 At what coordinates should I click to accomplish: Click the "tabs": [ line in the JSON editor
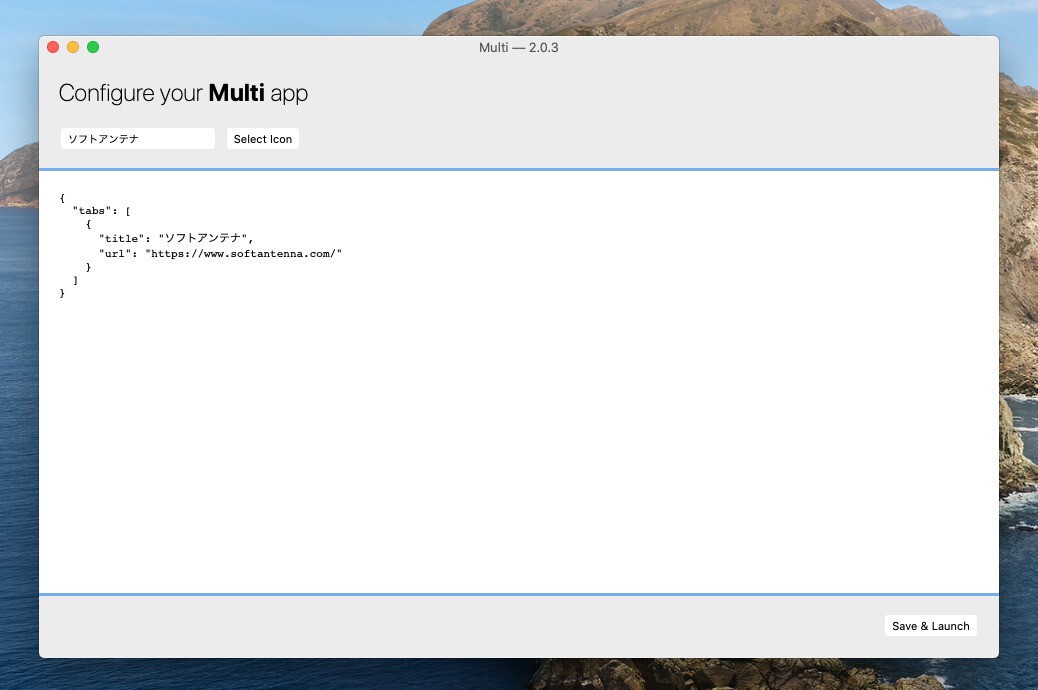[x=102, y=211]
